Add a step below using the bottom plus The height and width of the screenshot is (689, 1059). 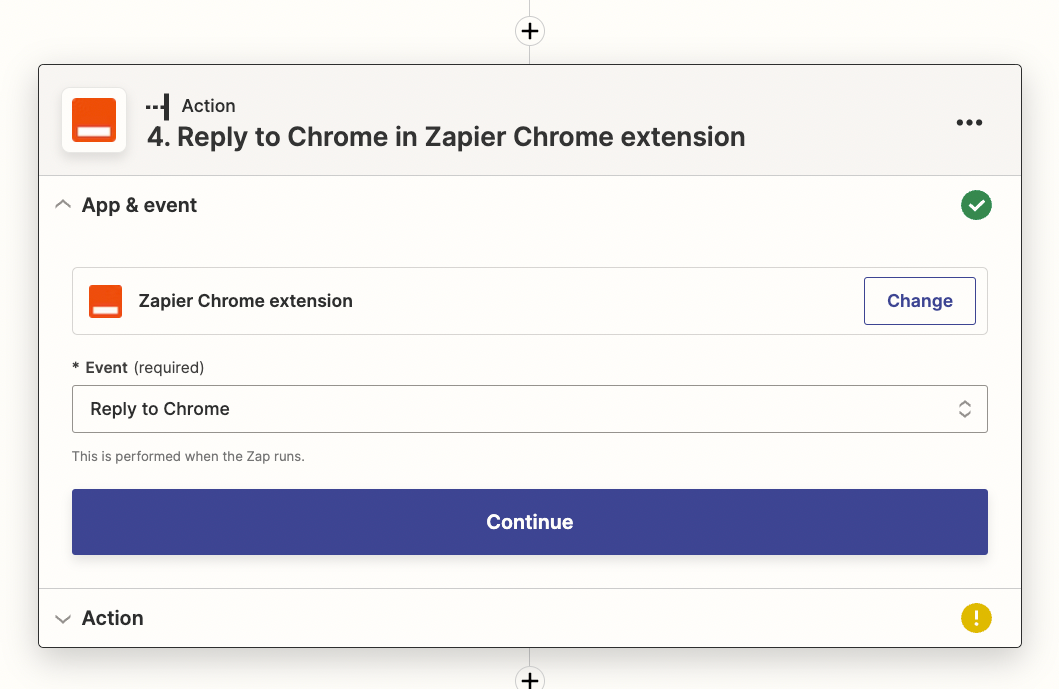530,679
